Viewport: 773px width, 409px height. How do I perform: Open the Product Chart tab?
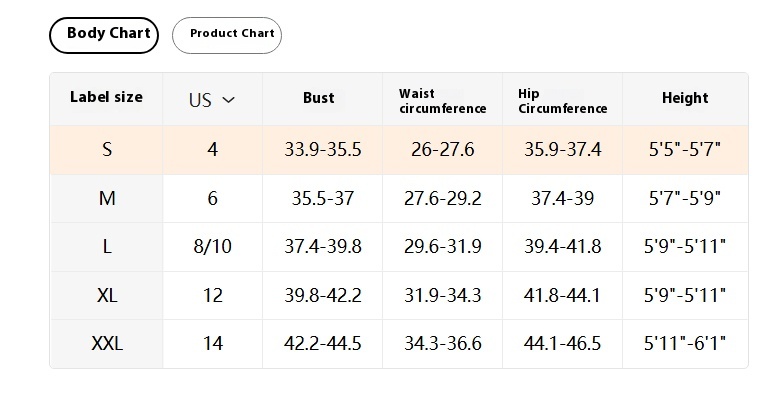(x=227, y=35)
